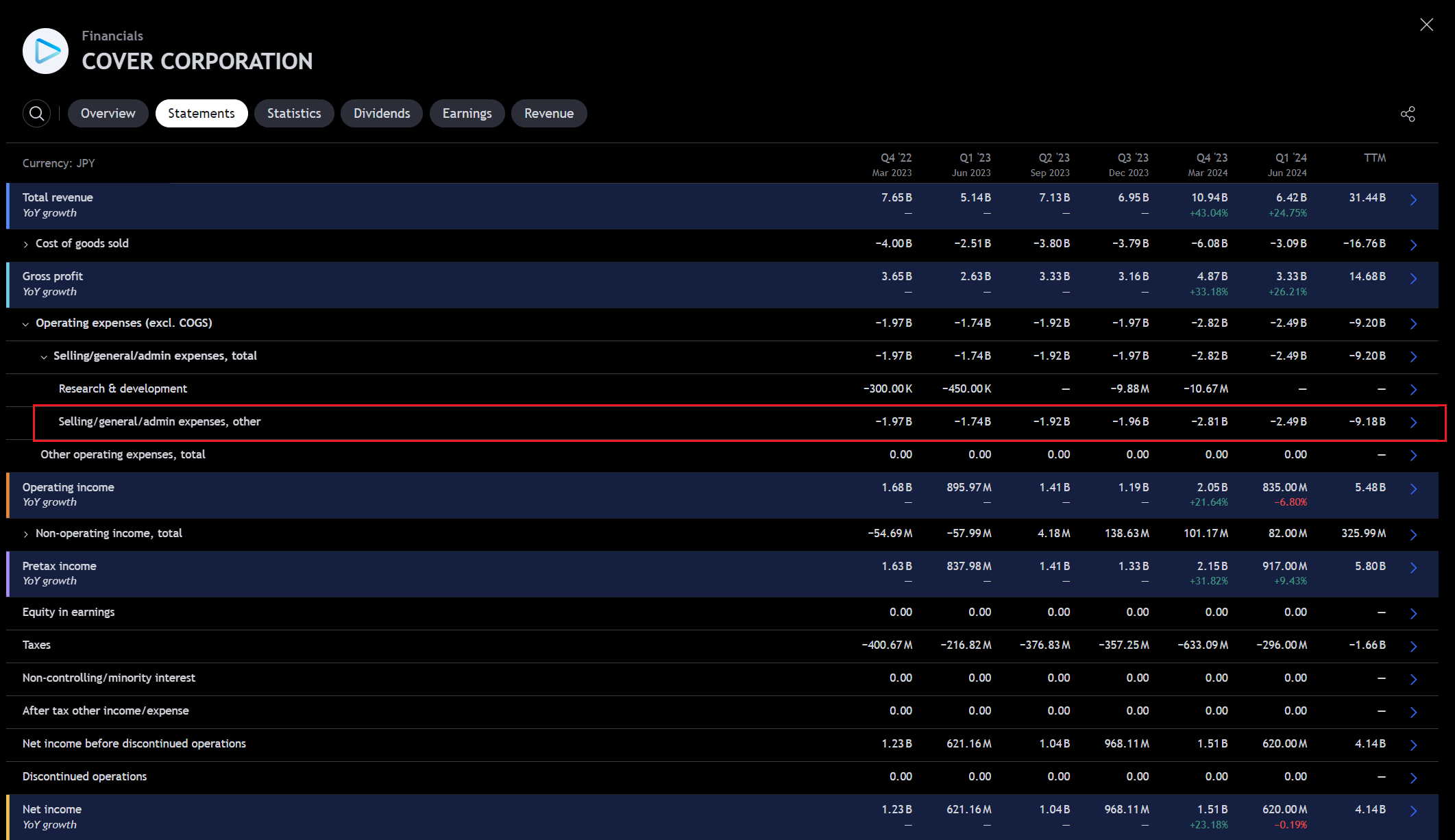Select Pretax income row label
The width and height of the screenshot is (1455, 840).
point(60,566)
